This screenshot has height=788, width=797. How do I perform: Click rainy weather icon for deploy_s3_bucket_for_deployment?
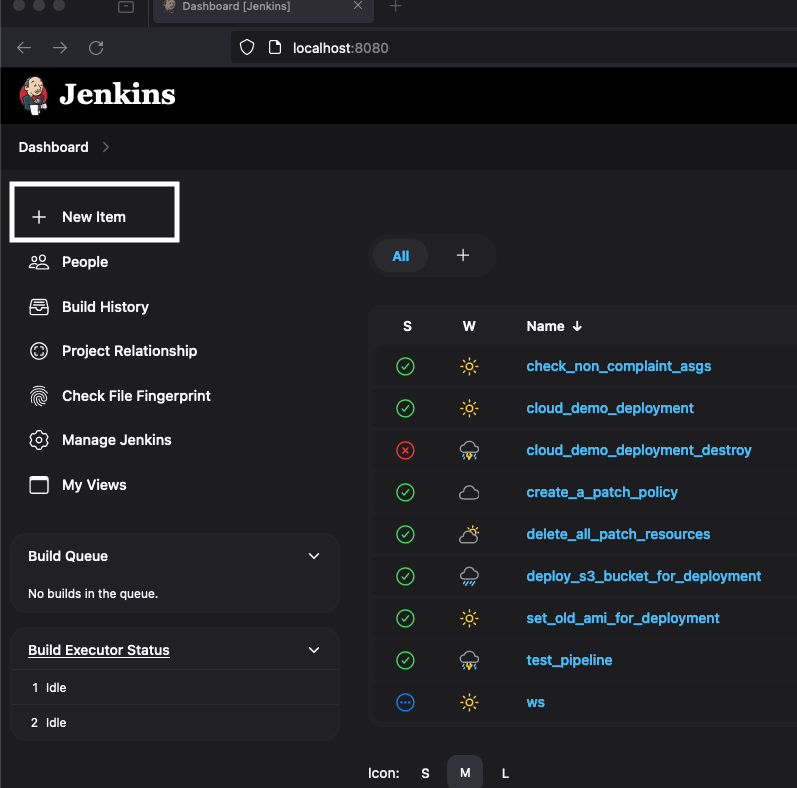(x=469, y=576)
